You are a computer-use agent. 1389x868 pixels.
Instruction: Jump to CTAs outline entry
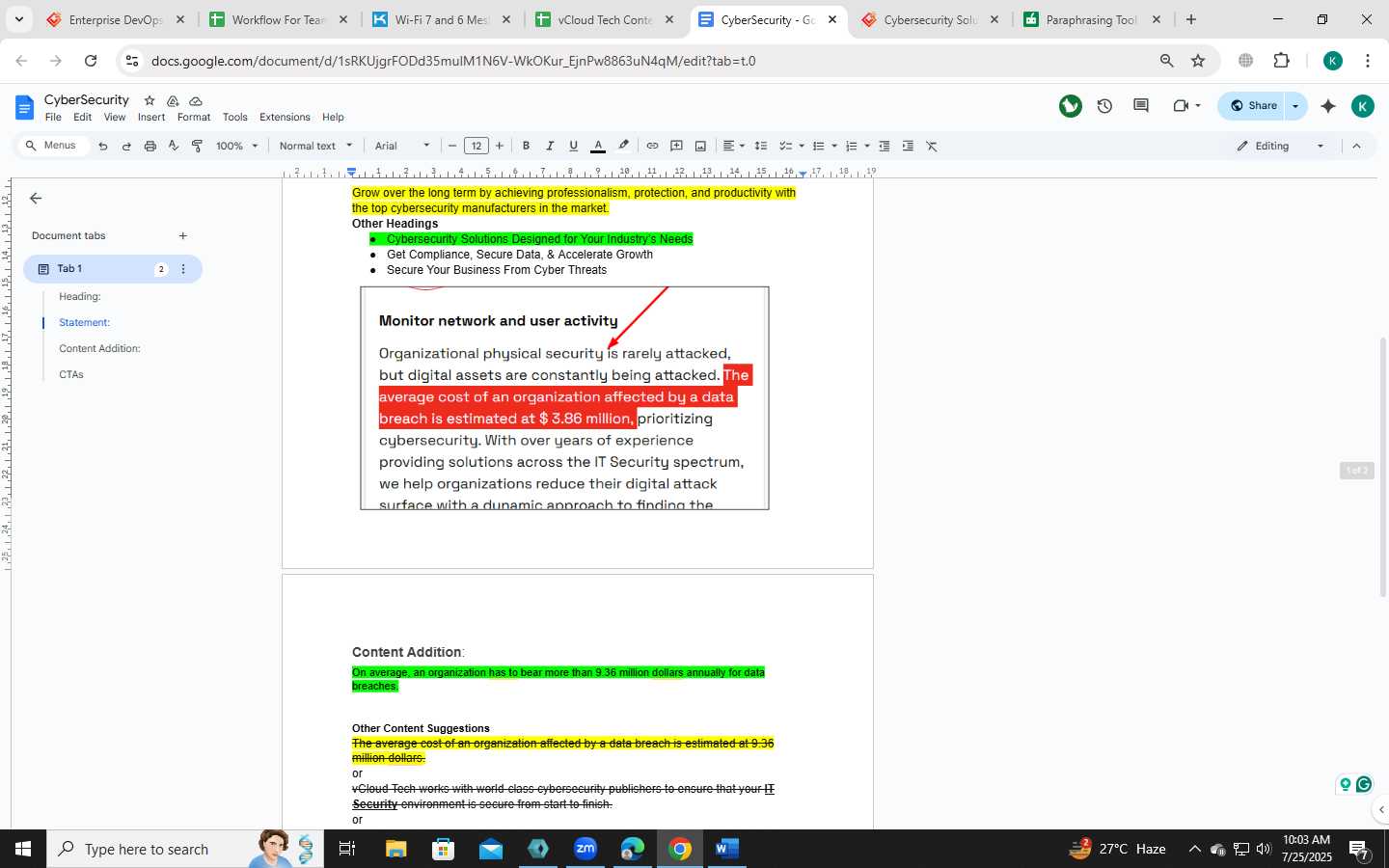pyautogui.click(x=71, y=374)
